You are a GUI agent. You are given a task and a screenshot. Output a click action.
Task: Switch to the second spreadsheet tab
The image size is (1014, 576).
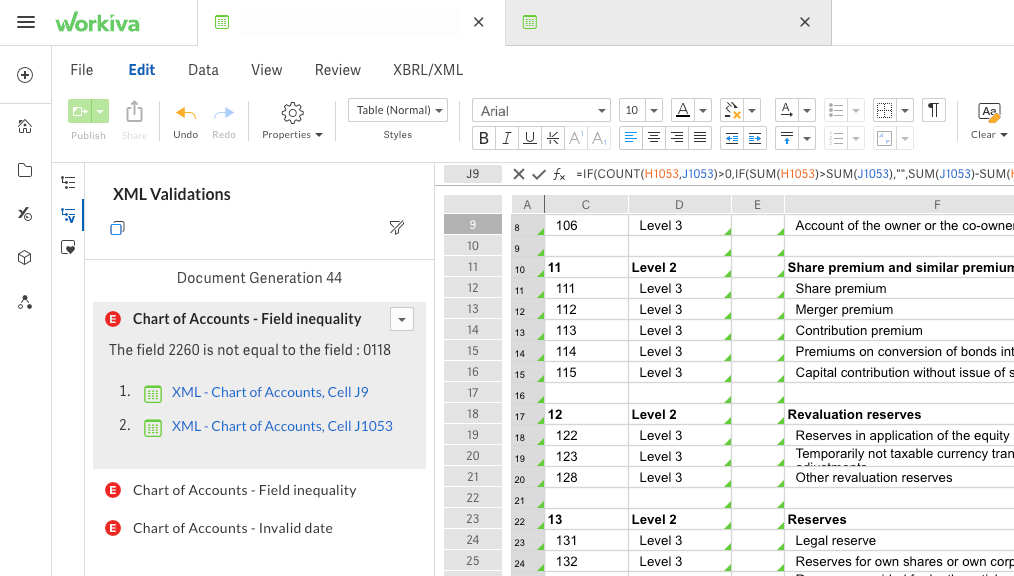tap(668, 23)
